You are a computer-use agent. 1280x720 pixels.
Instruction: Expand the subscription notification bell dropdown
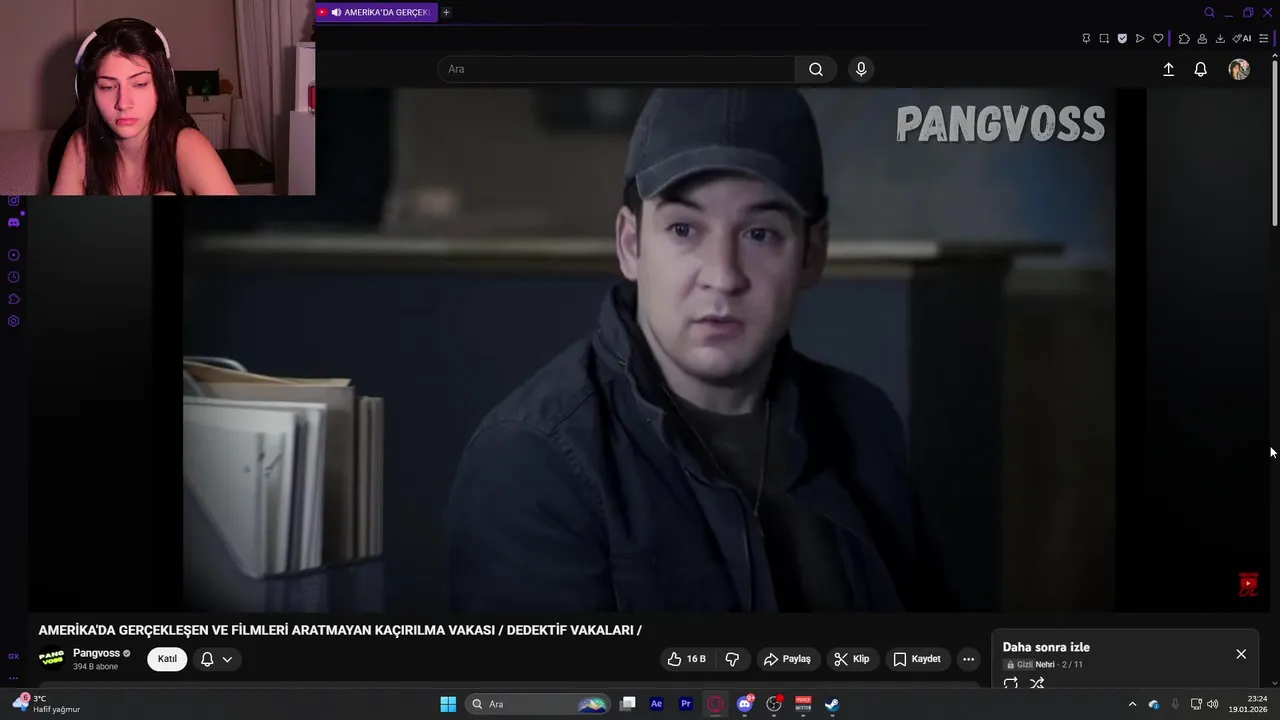(217, 659)
